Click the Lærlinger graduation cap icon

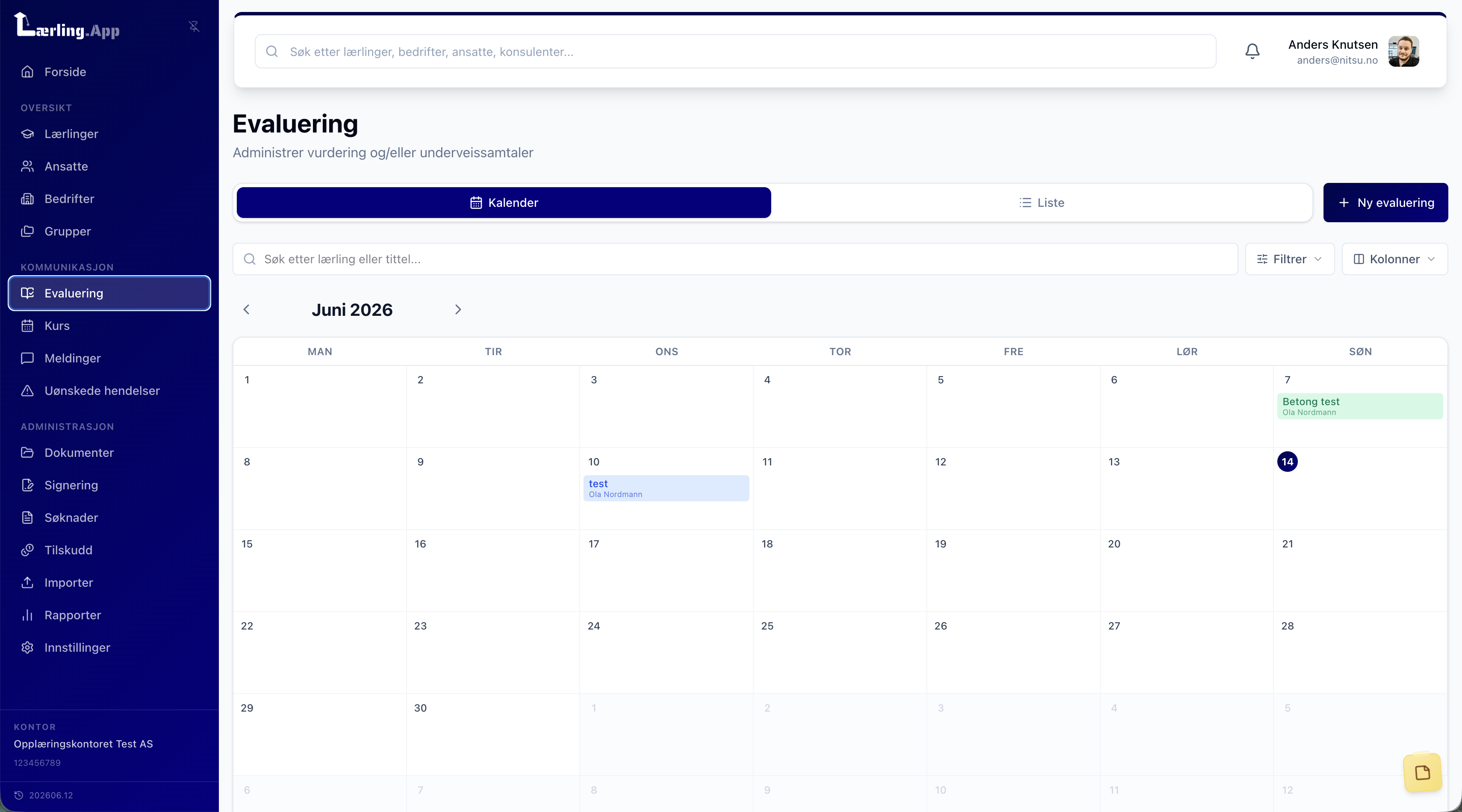(x=27, y=134)
